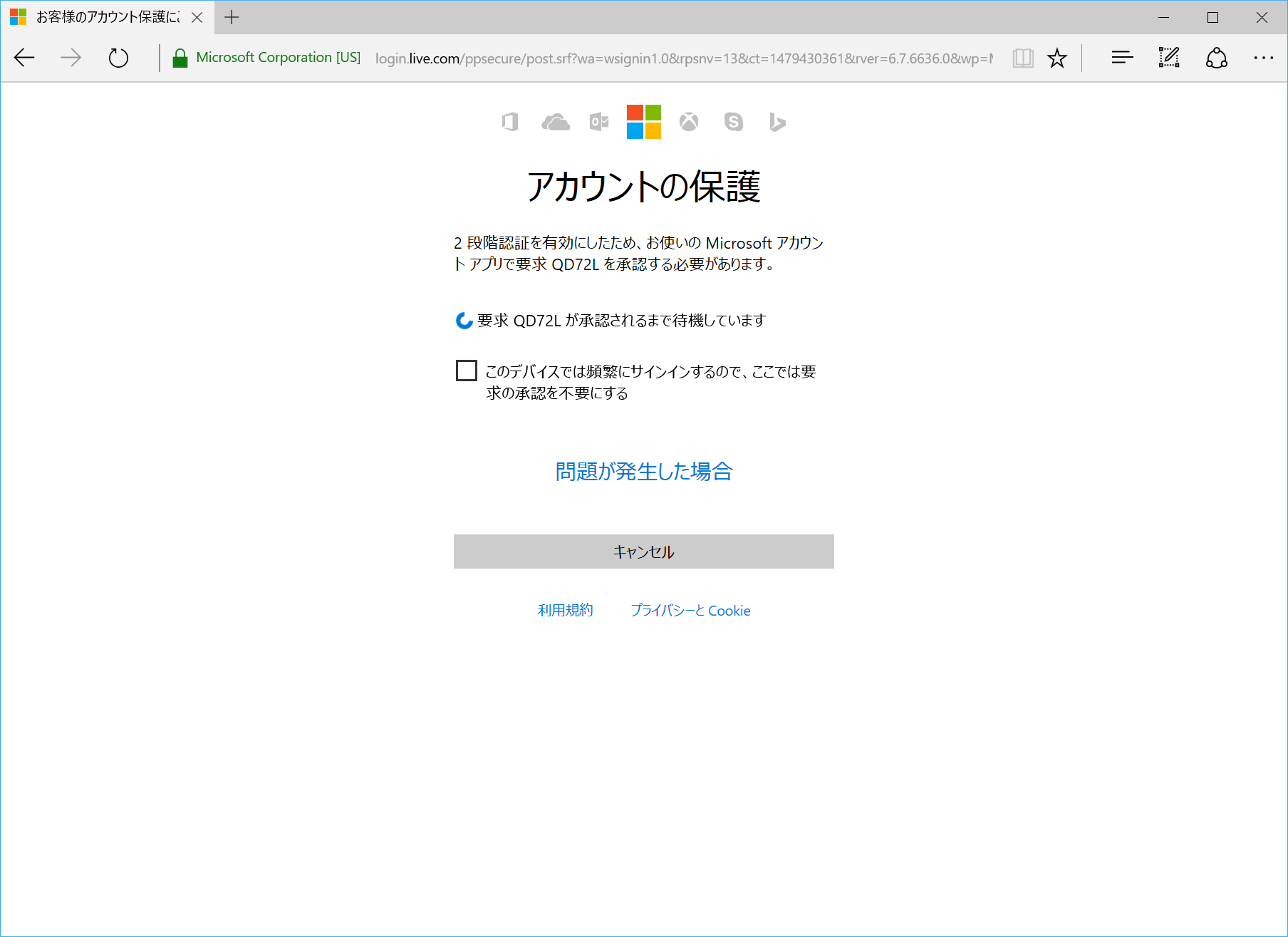Click the Bing icon in the product row
This screenshot has height=937, width=1288.
pos(777,122)
